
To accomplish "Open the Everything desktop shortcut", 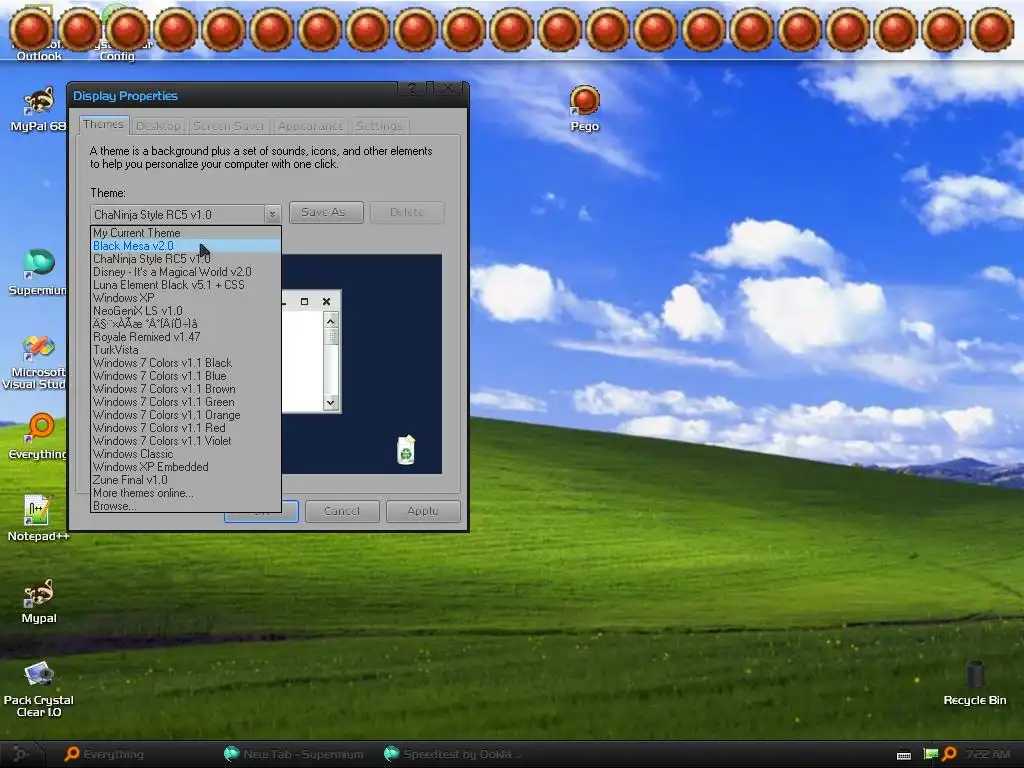I will click(x=38, y=436).
